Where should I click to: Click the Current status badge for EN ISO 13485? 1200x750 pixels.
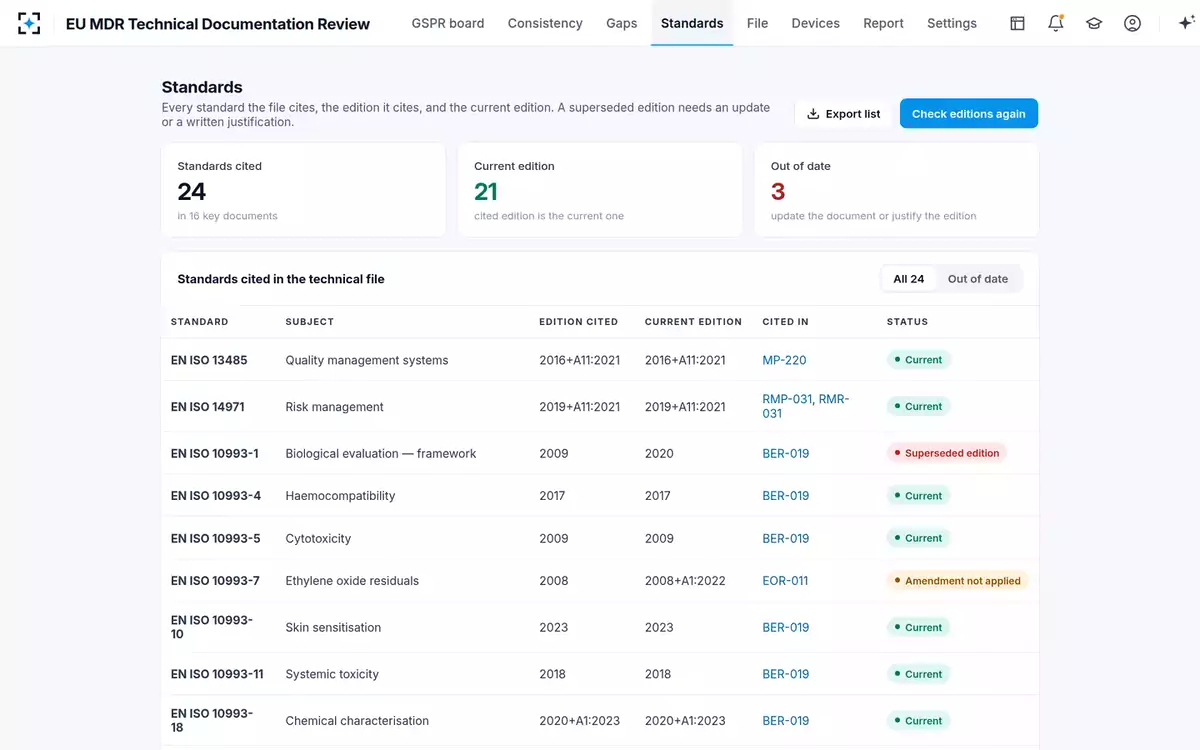click(918, 360)
